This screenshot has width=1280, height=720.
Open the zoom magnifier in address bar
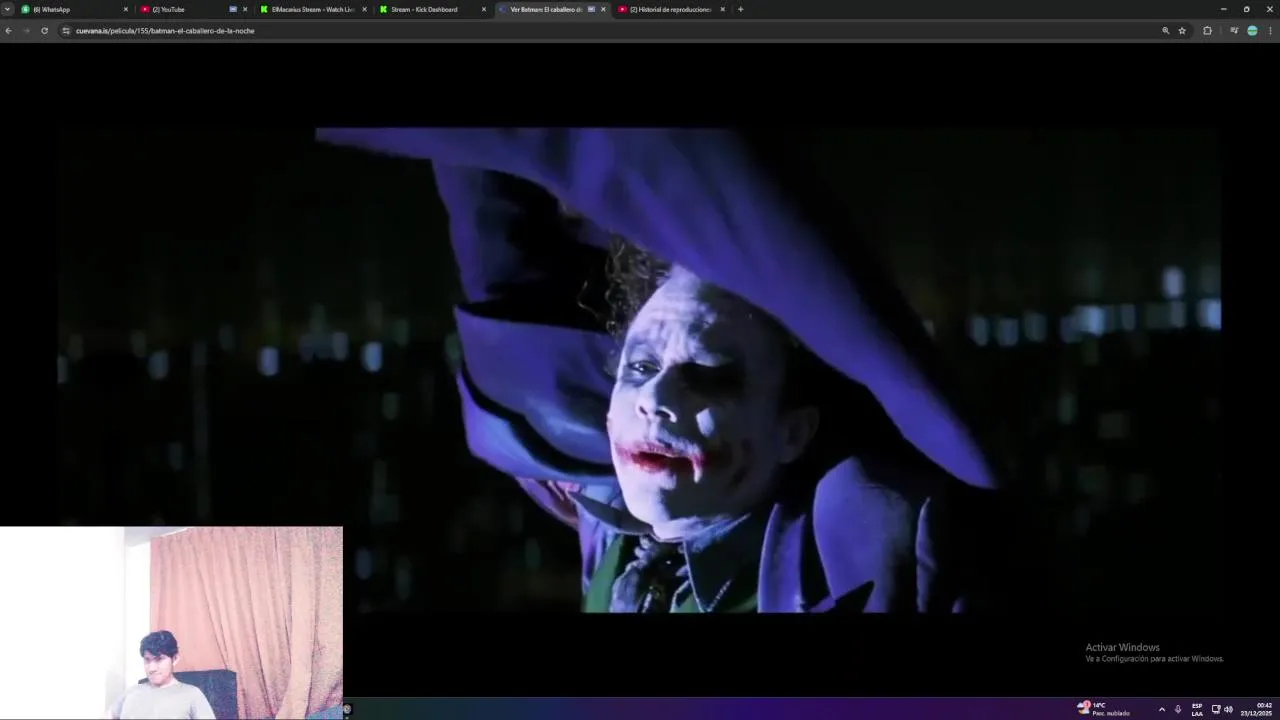[1165, 31]
